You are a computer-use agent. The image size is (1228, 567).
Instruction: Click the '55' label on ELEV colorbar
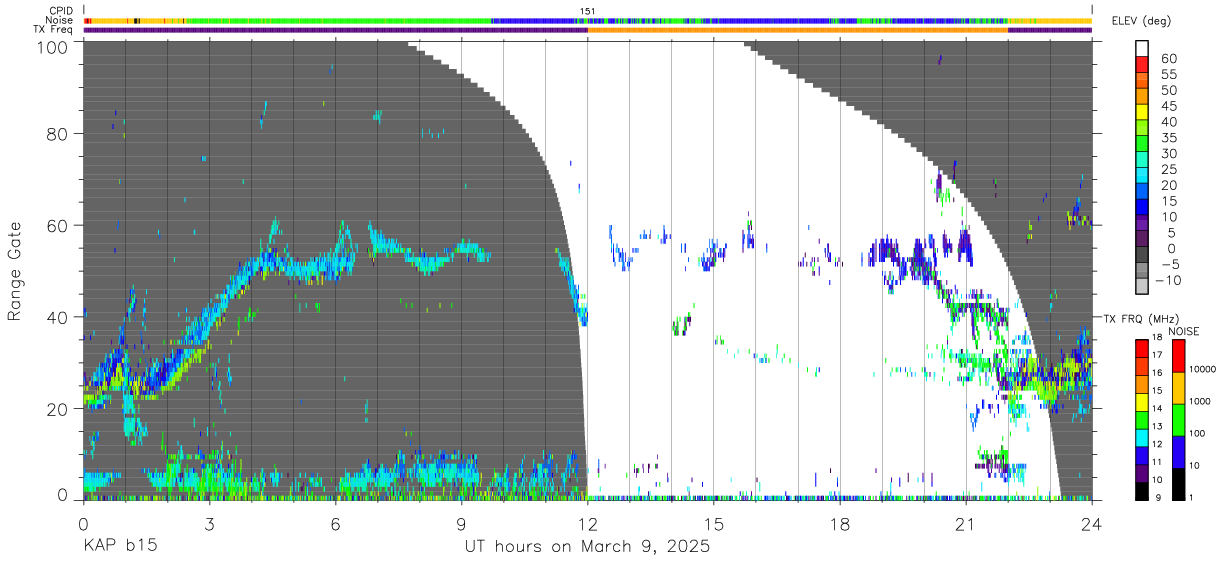point(1168,75)
